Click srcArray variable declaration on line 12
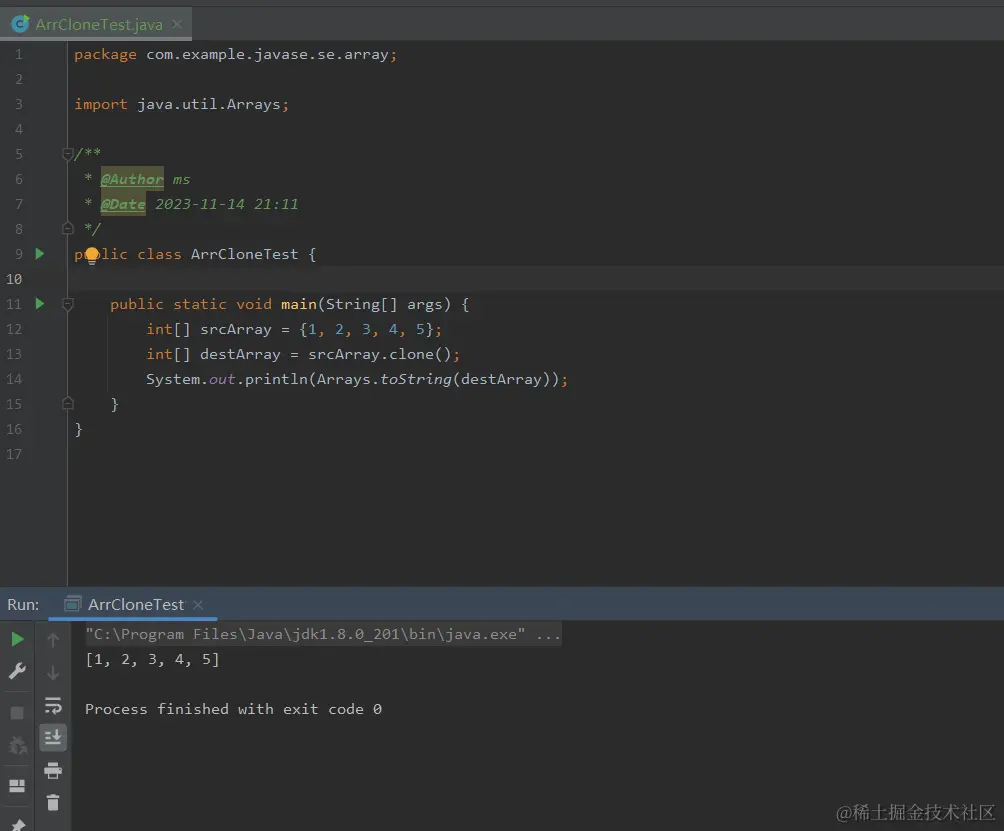 236,329
